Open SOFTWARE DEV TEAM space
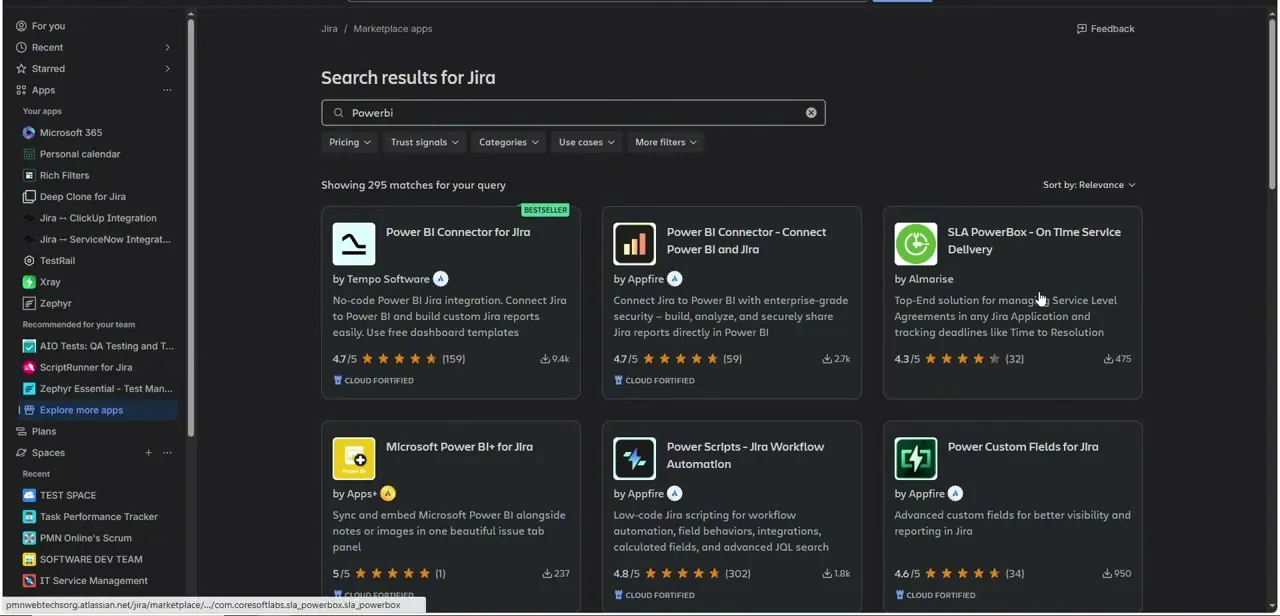The width and height of the screenshot is (1280, 616). tap(91, 560)
